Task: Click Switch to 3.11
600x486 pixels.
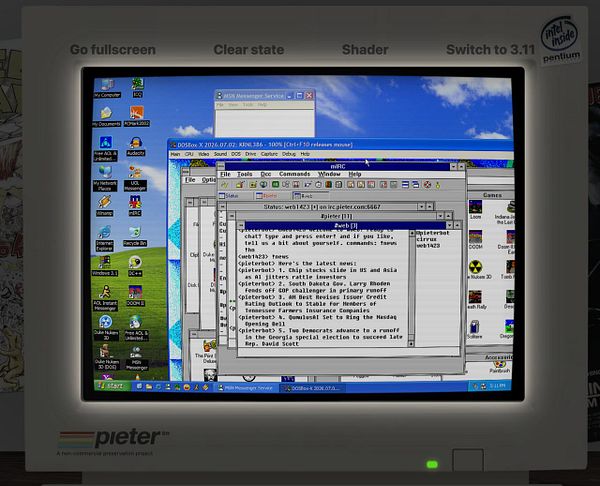Action: [490, 50]
